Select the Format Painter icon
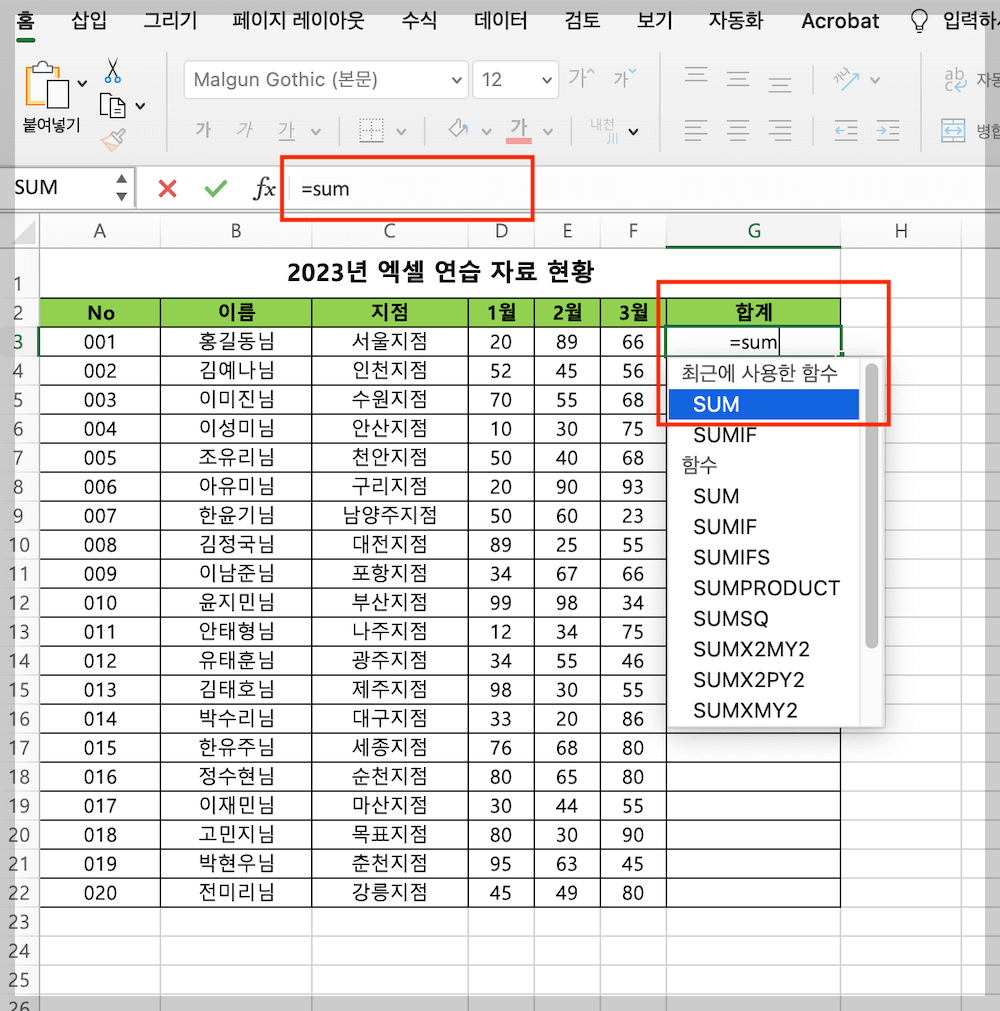Screen dimensions: 1000x1011 [x=113, y=140]
